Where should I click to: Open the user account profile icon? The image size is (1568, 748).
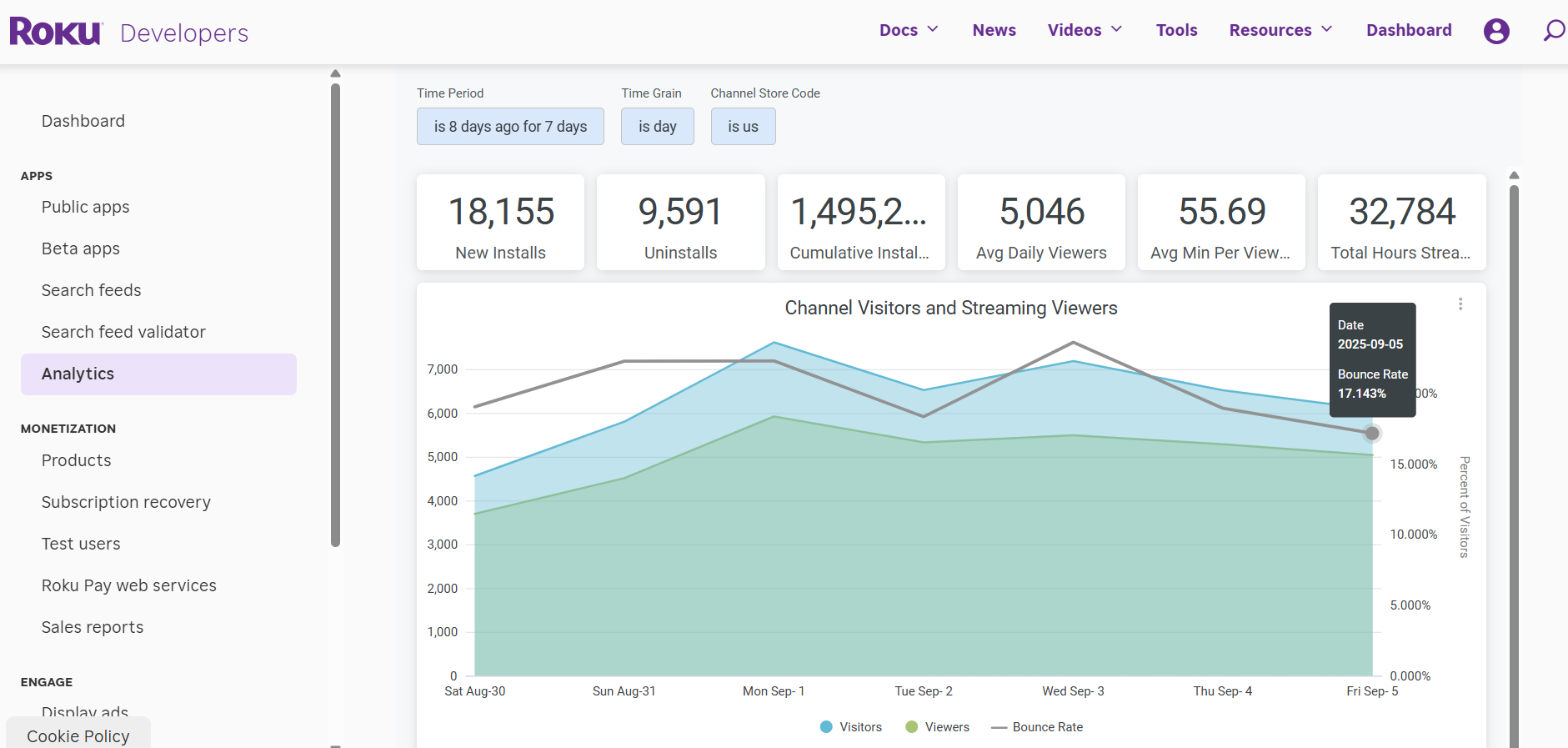pos(1496,31)
